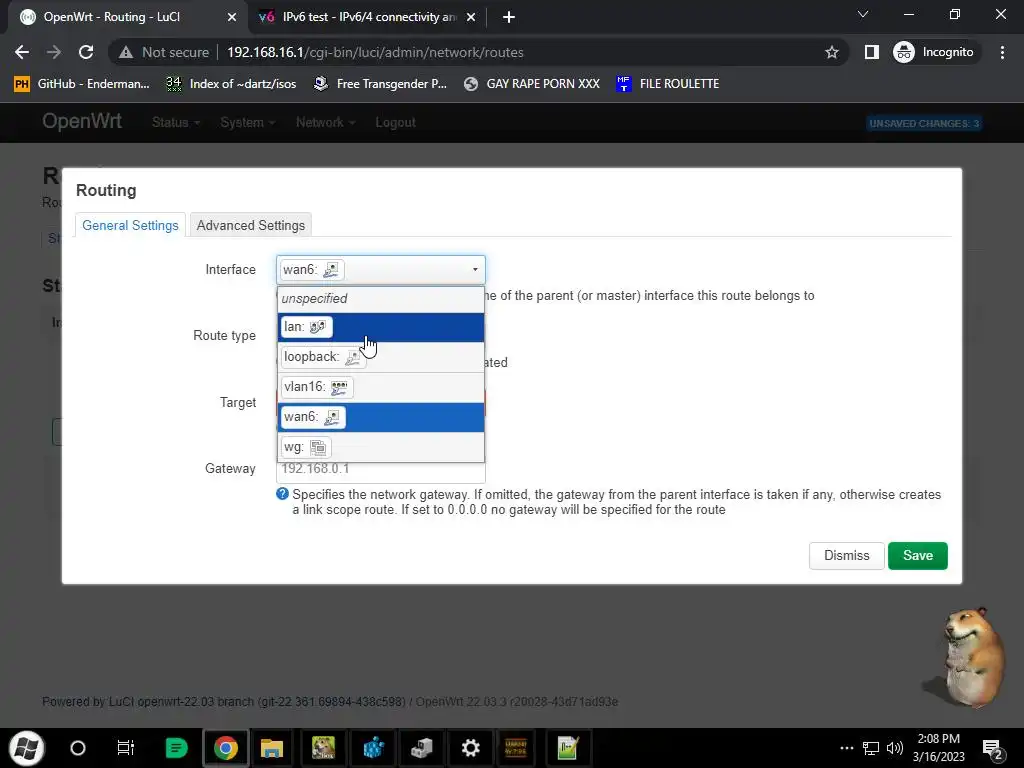
Task: Click the Chrome taskbar icon
Action: 225,748
